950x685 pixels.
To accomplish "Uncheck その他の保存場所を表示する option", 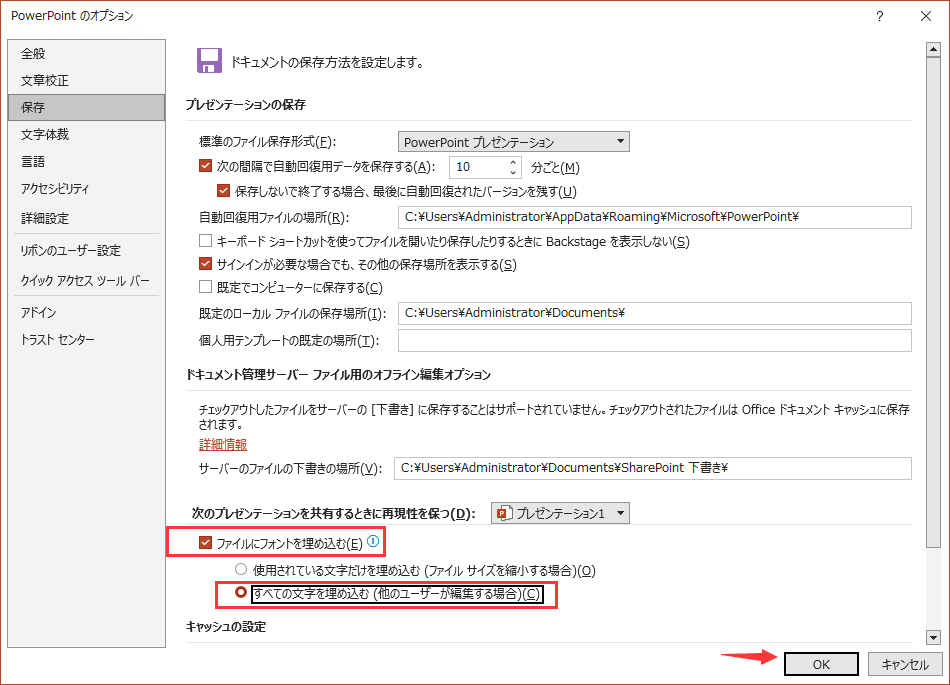I will tap(208, 265).
